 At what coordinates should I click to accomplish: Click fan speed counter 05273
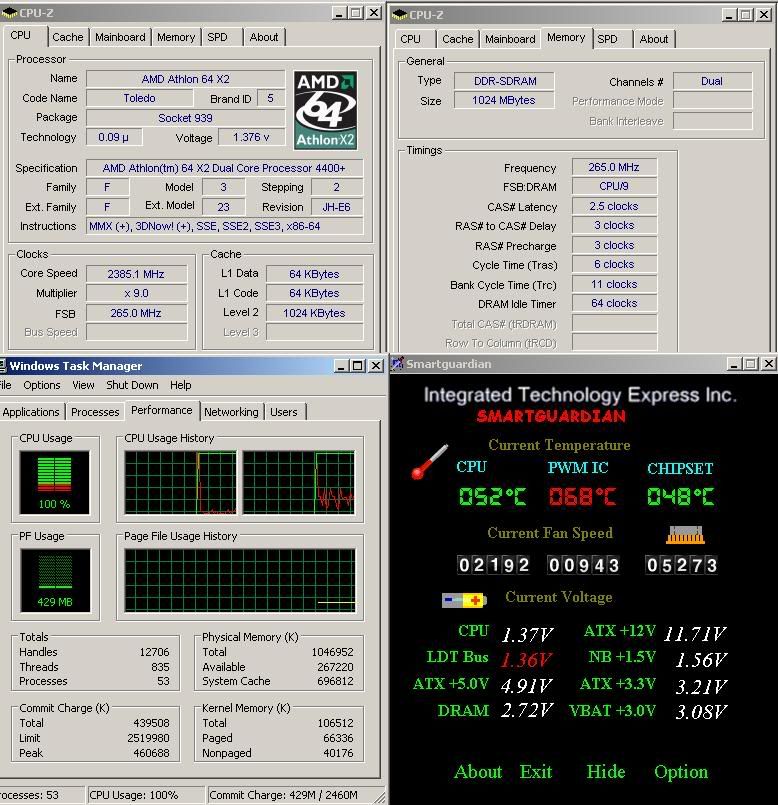click(x=681, y=565)
